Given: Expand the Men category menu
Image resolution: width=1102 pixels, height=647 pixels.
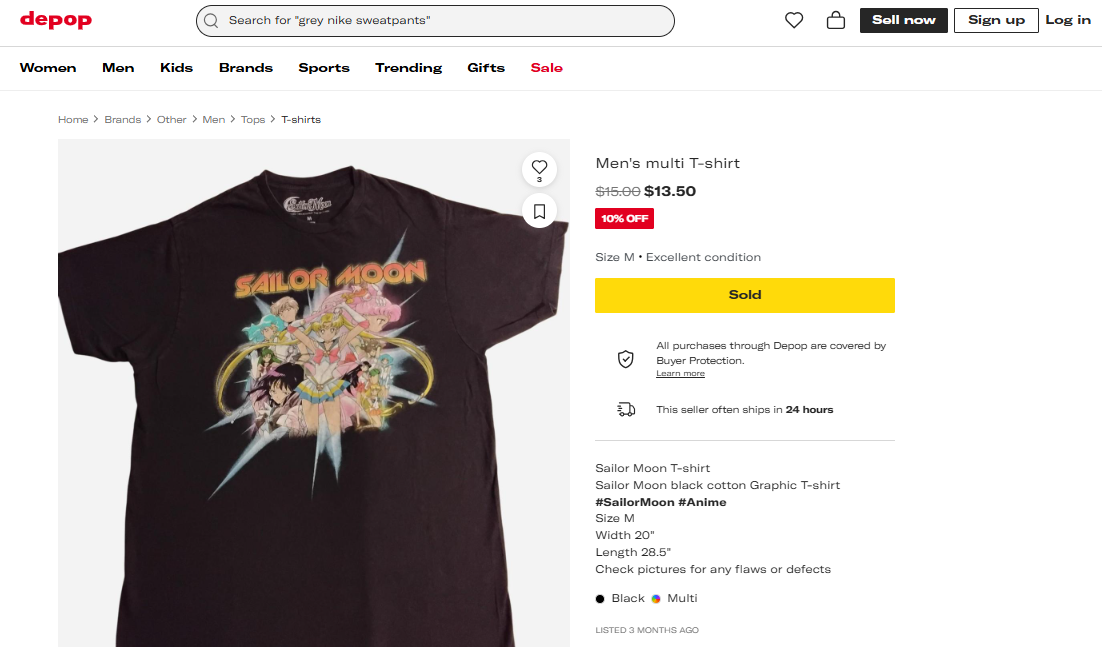Looking at the screenshot, I should coord(118,68).
